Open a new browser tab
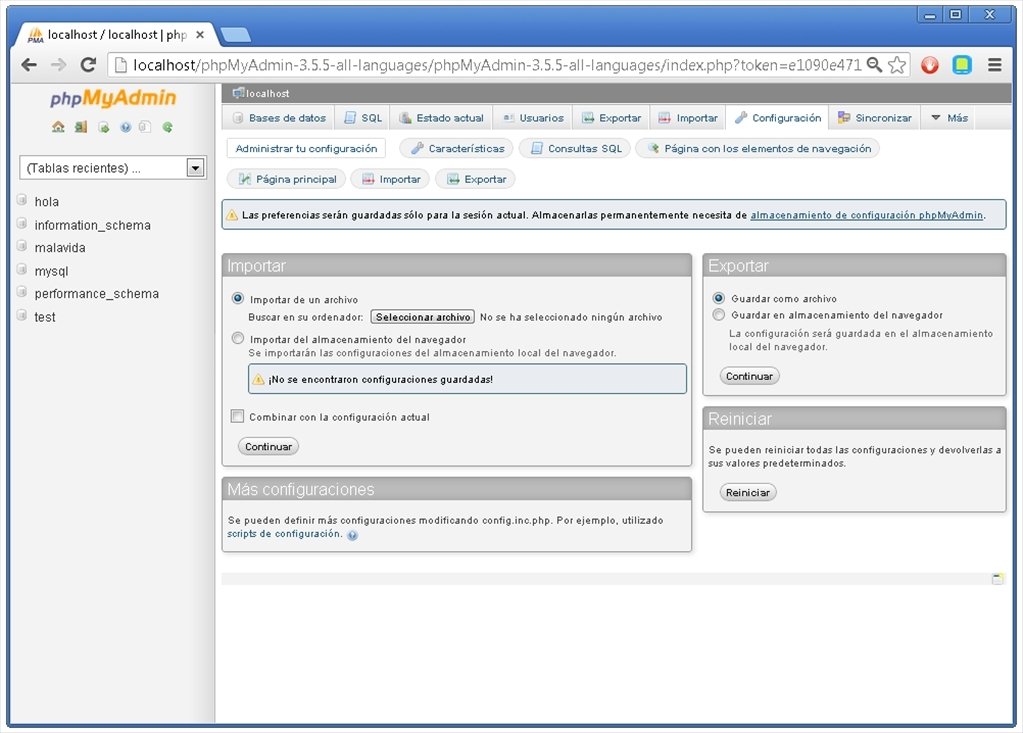 pyautogui.click(x=235, y=35)
